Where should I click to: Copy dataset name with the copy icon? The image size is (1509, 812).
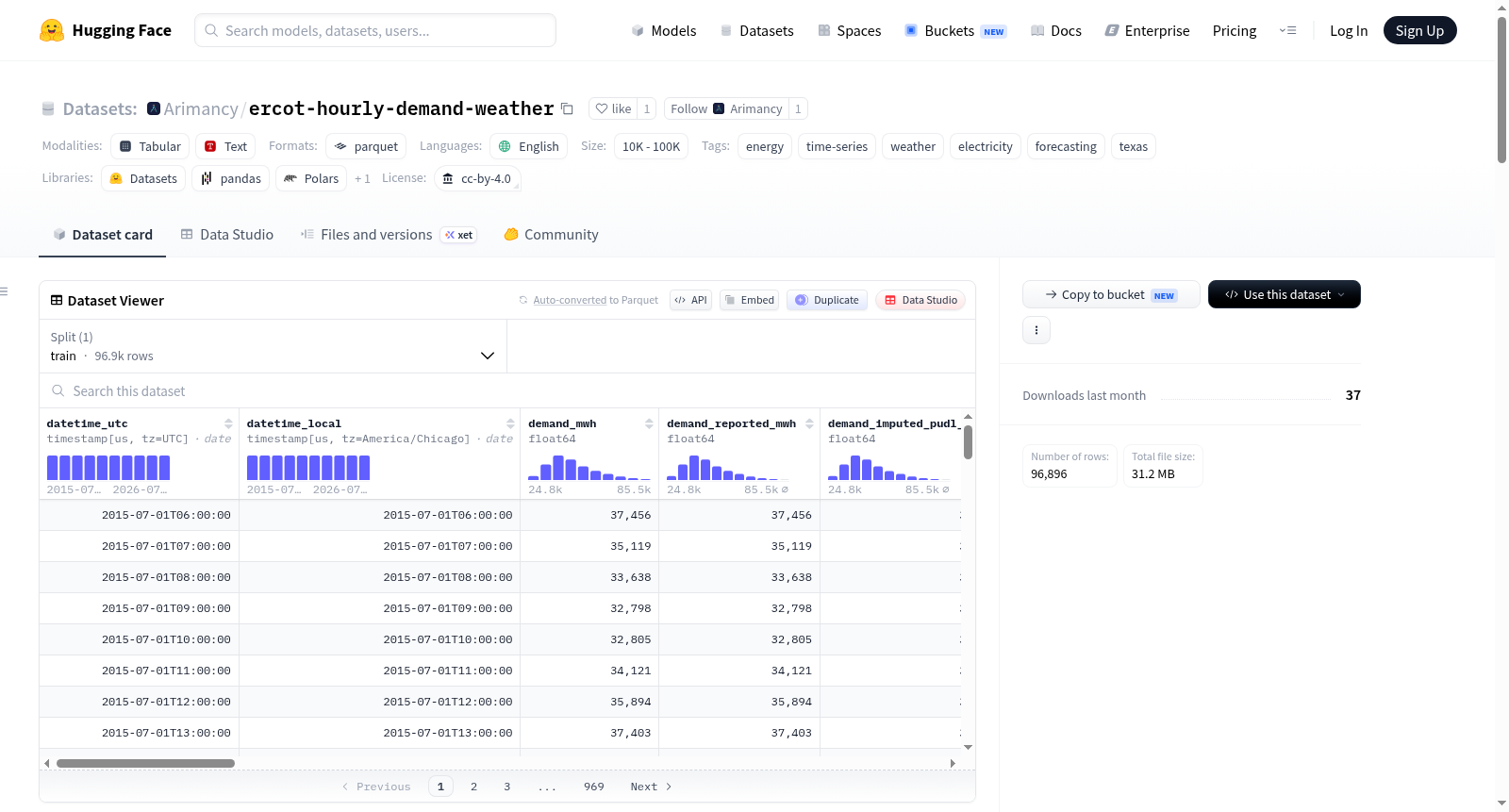click(567, 108)
